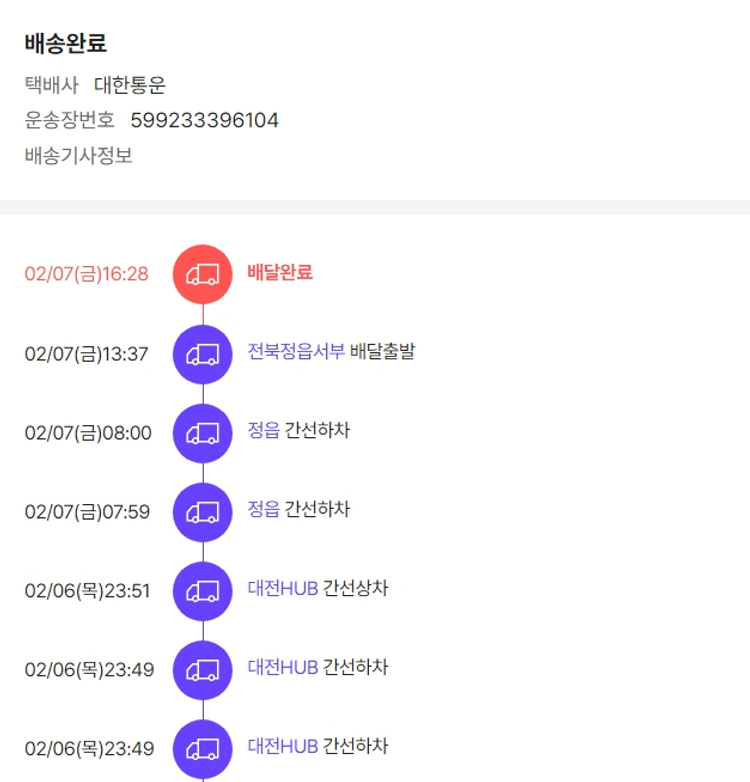This screenshot has height=782, width=750.
Task: Click the 간선상차 status text
Action: point(355,588)
